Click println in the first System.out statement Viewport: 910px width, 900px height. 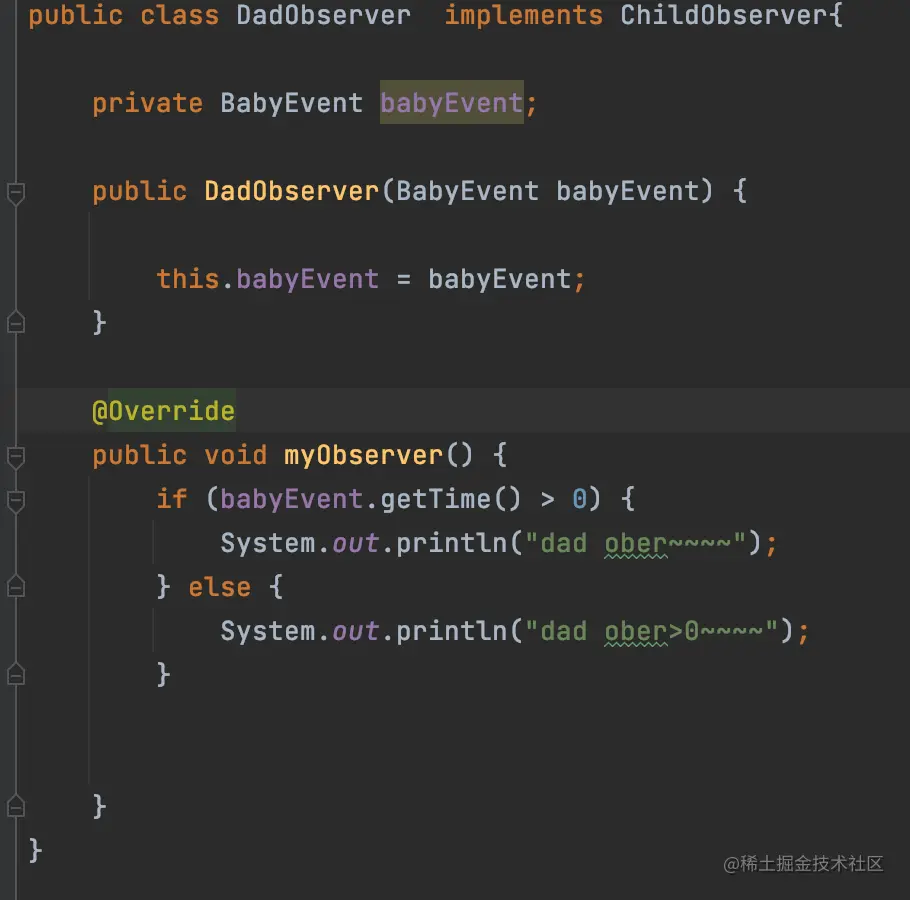pos(452,543)
